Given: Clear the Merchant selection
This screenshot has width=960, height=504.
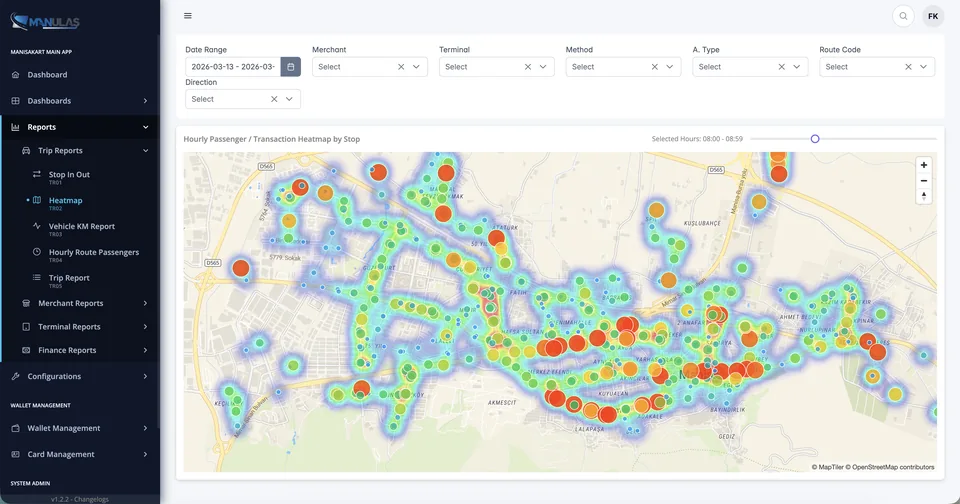Looking at the screenshot, I should 401,67.
